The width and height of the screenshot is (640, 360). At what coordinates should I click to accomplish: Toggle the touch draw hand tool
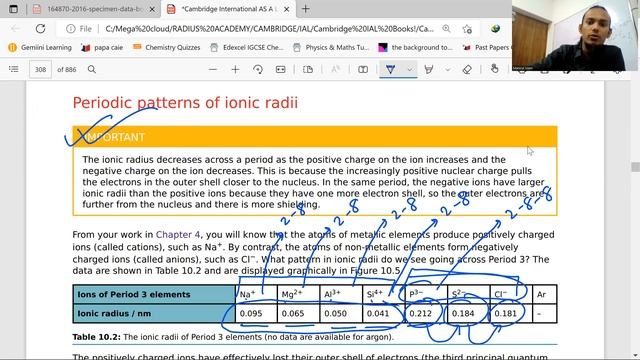coord(494,69)
